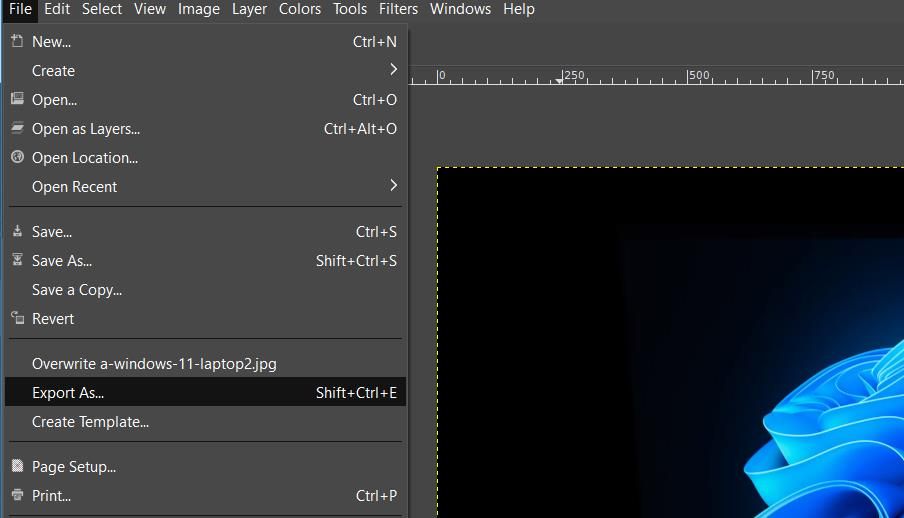Choose Revert menu entry
The width and height of the screenshot is (904, 518).
205,318
